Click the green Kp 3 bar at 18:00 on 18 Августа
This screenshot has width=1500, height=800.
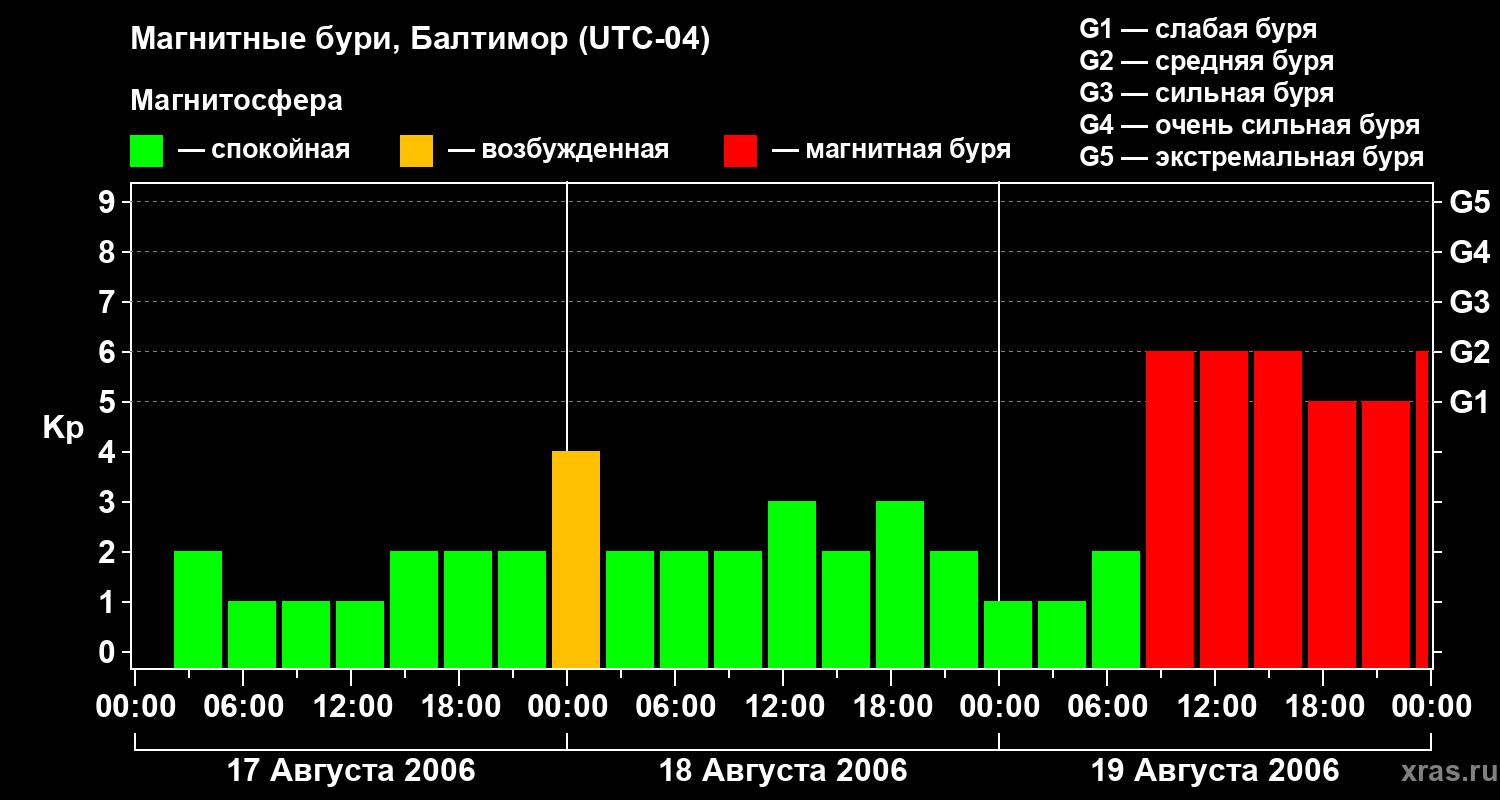[900, 585]
